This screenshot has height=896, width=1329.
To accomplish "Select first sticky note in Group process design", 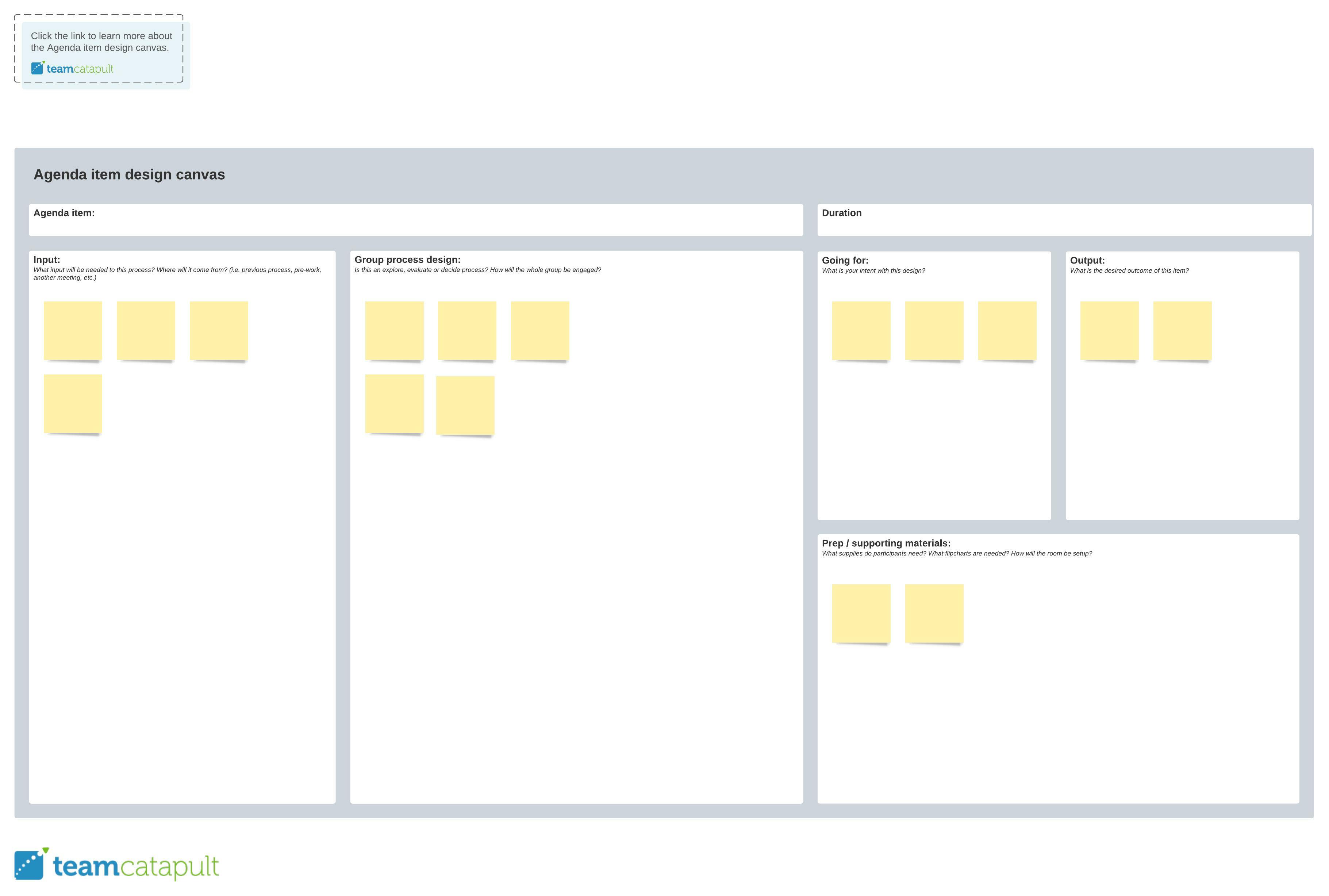I will coord(394,330).
